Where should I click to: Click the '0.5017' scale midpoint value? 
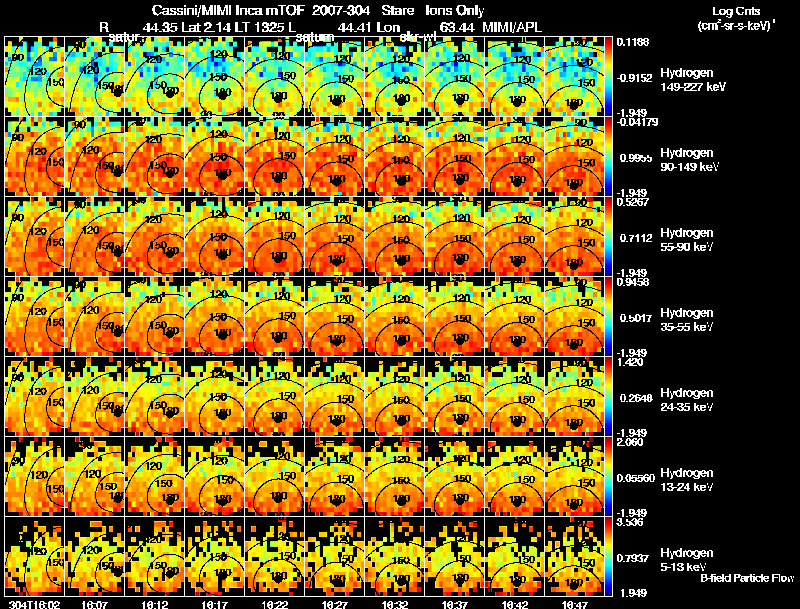(x=636, y=318)
